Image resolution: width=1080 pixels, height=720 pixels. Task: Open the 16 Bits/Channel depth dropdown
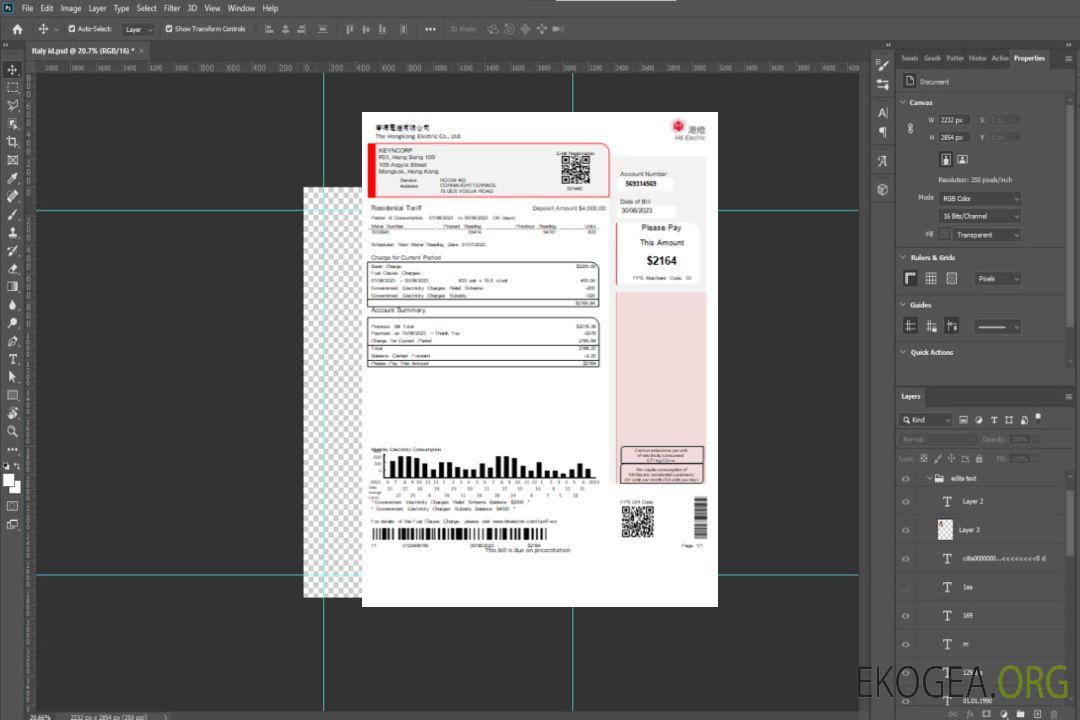(980, 216)
